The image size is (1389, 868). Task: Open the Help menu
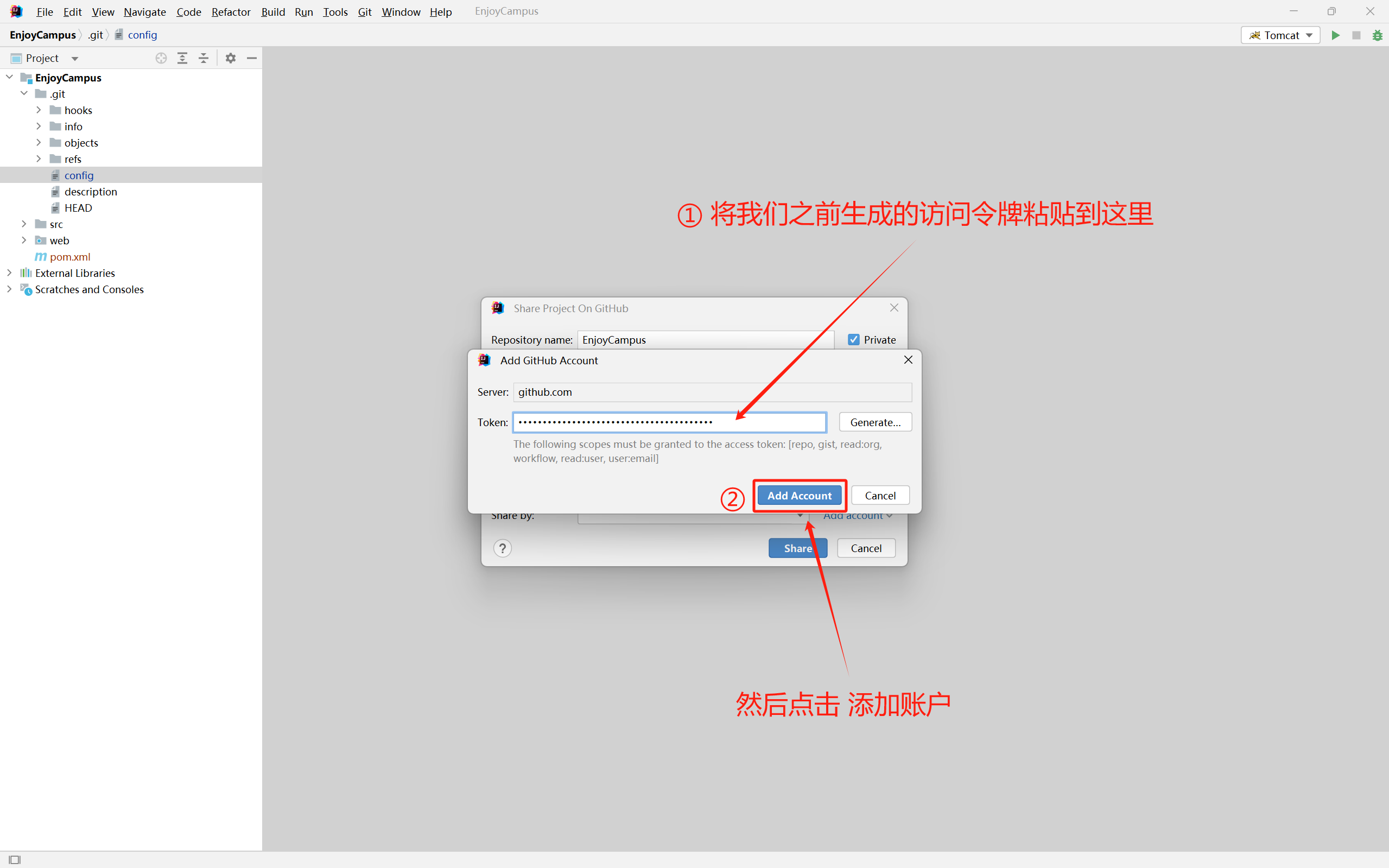coord(441,11)
